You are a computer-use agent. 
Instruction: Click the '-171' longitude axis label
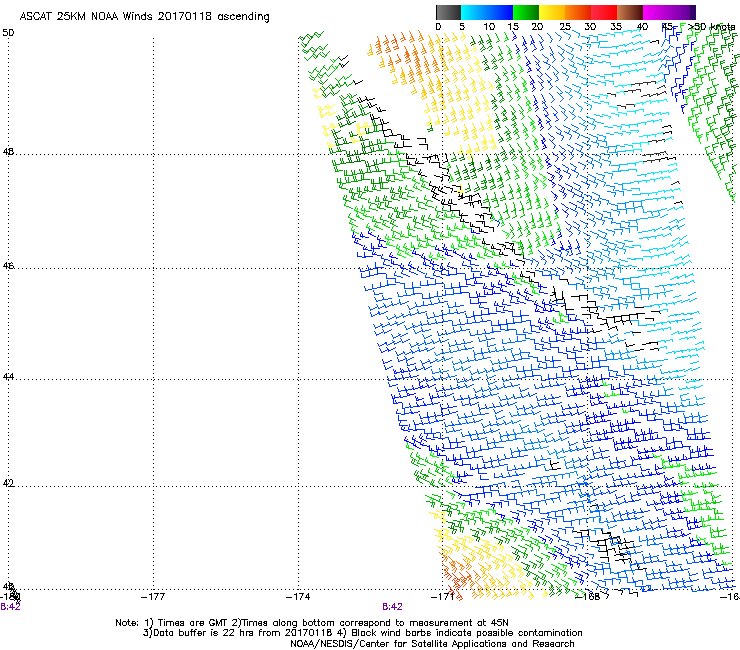click(443, 597)
